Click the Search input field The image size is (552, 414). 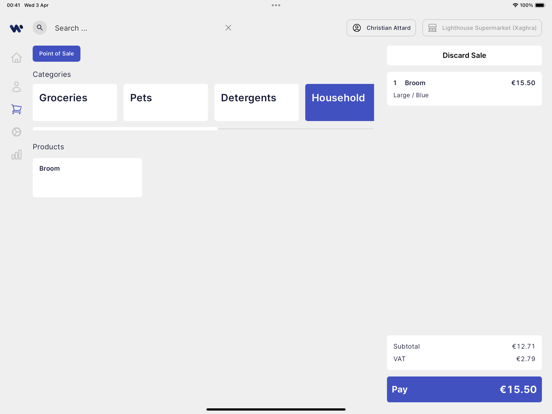[137, 28]
